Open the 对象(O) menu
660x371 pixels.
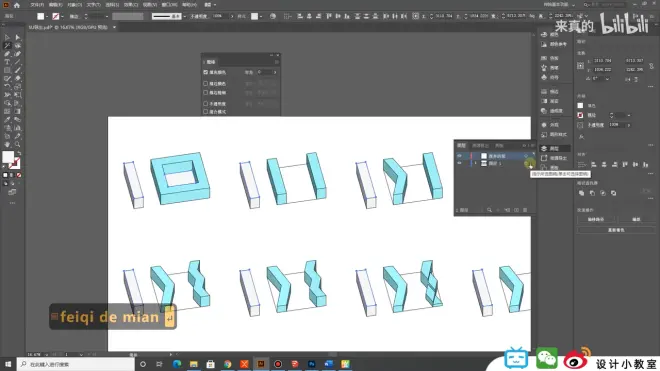[75, 5]
